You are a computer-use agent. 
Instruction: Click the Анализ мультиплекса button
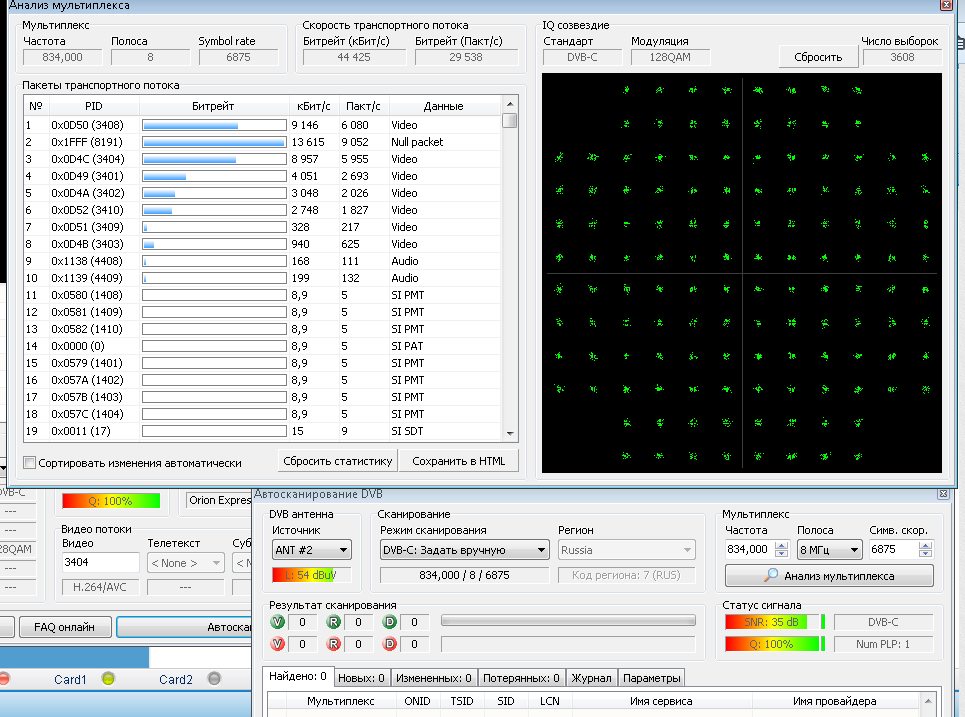(x=829, y=576)
